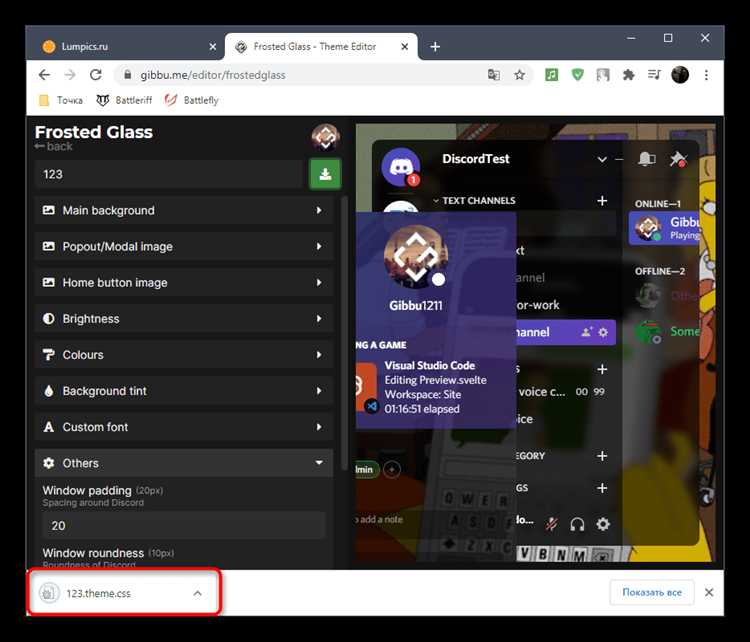The image size is (750, 642).
Task: Click the browser reload page icon
Action: coord(96,75)
